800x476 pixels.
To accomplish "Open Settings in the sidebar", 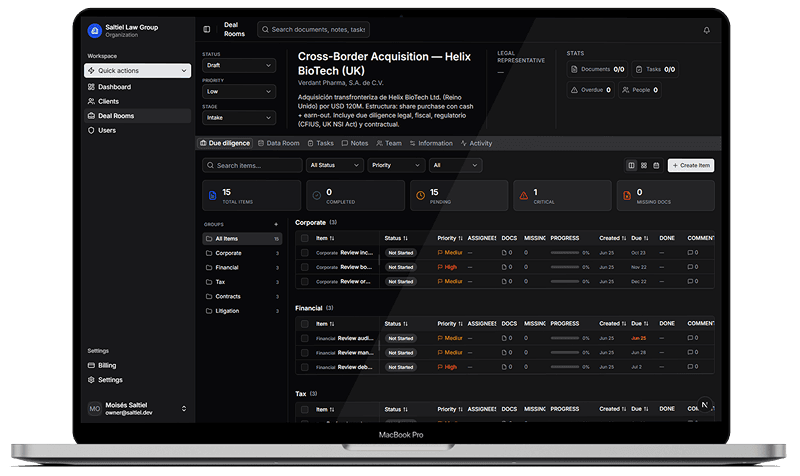I will (x=137, y=380).
